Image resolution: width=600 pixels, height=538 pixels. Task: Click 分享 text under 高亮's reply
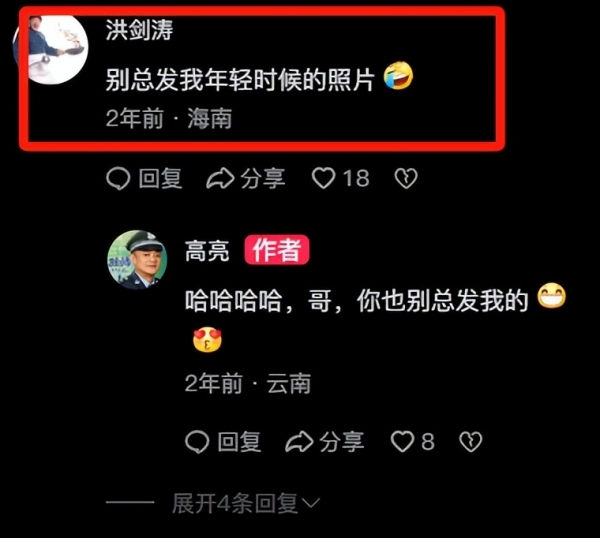[342, 442]
